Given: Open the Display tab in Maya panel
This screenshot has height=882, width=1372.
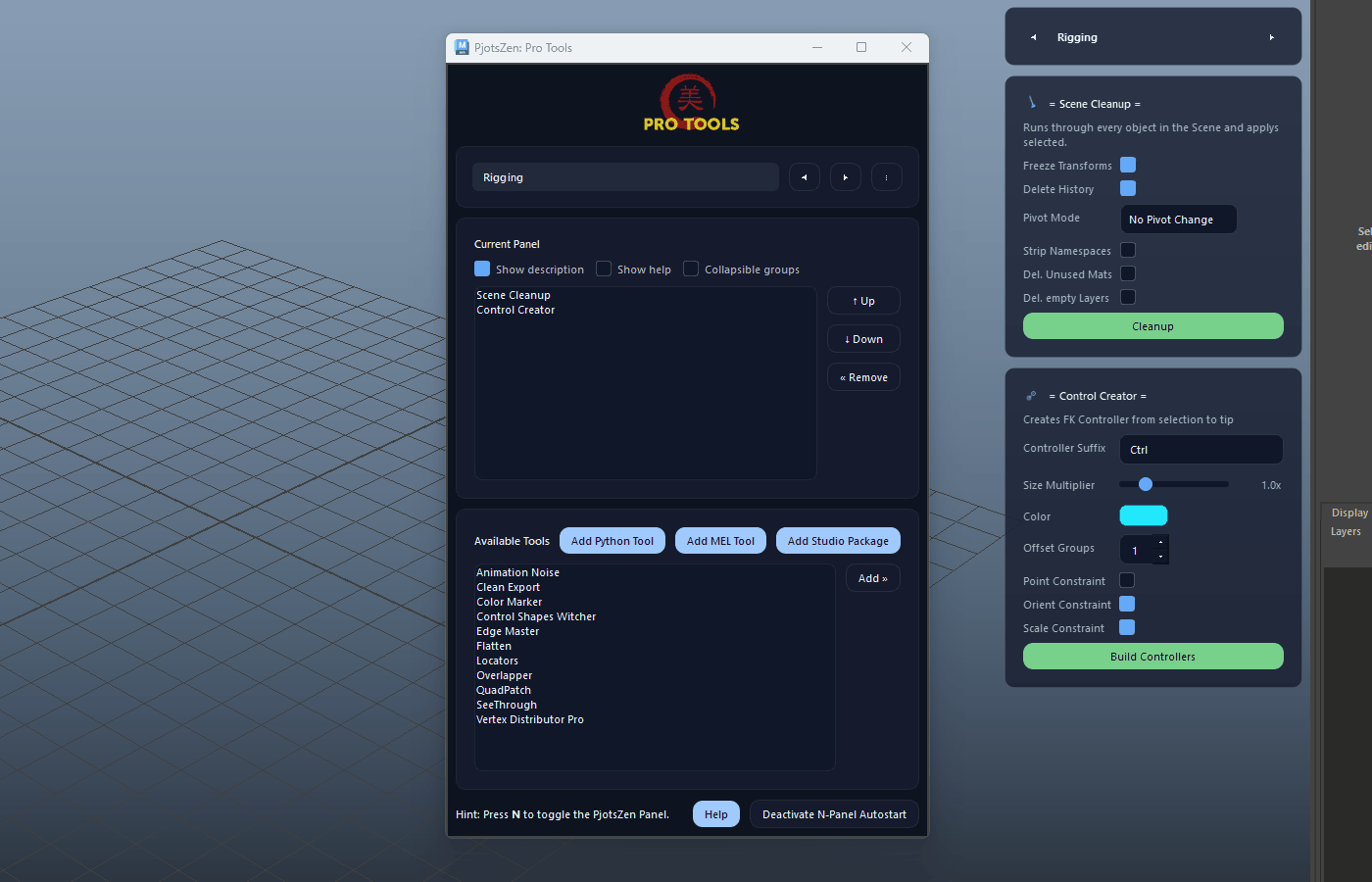Looking at the screenshot, I should tap(1349, 513).
